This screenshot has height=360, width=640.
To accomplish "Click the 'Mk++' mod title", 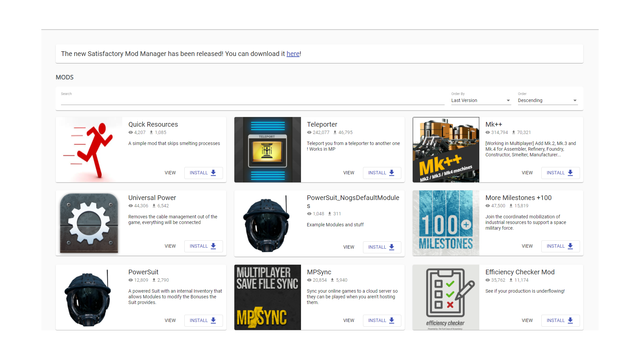I will point(493,124).
